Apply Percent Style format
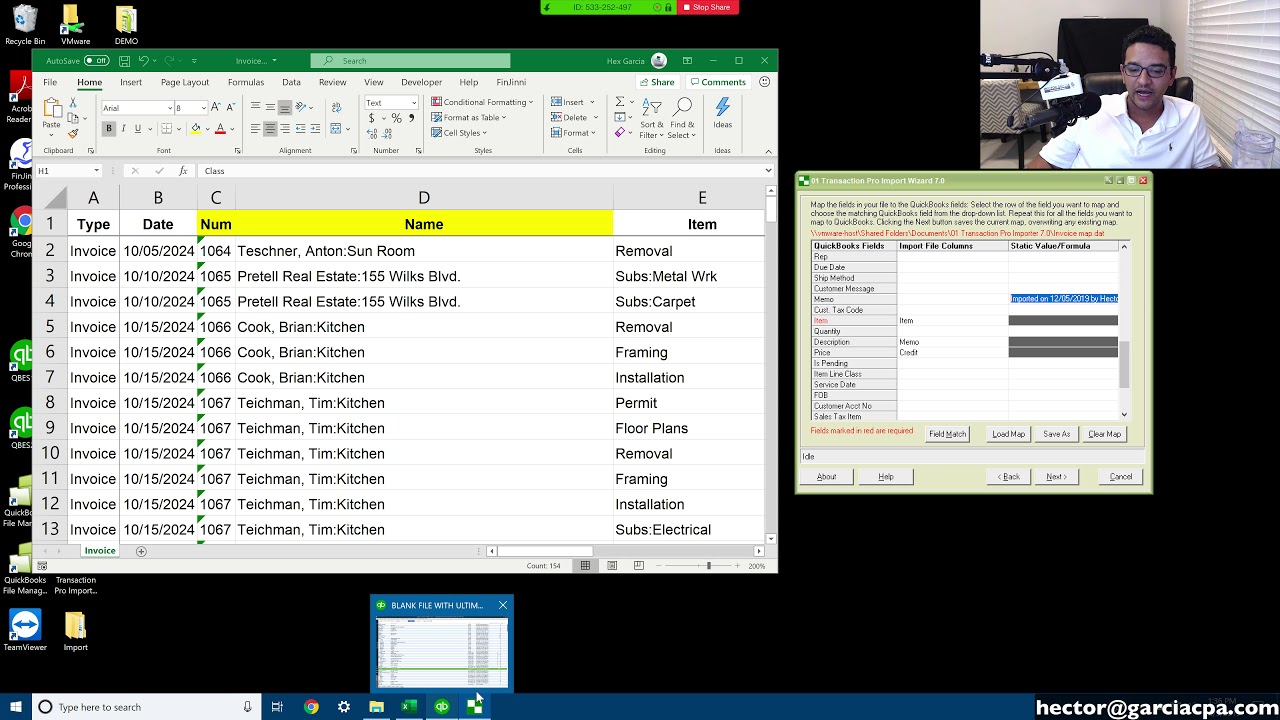Screen dimensions: 1280x720 click(x=396, y=118)
